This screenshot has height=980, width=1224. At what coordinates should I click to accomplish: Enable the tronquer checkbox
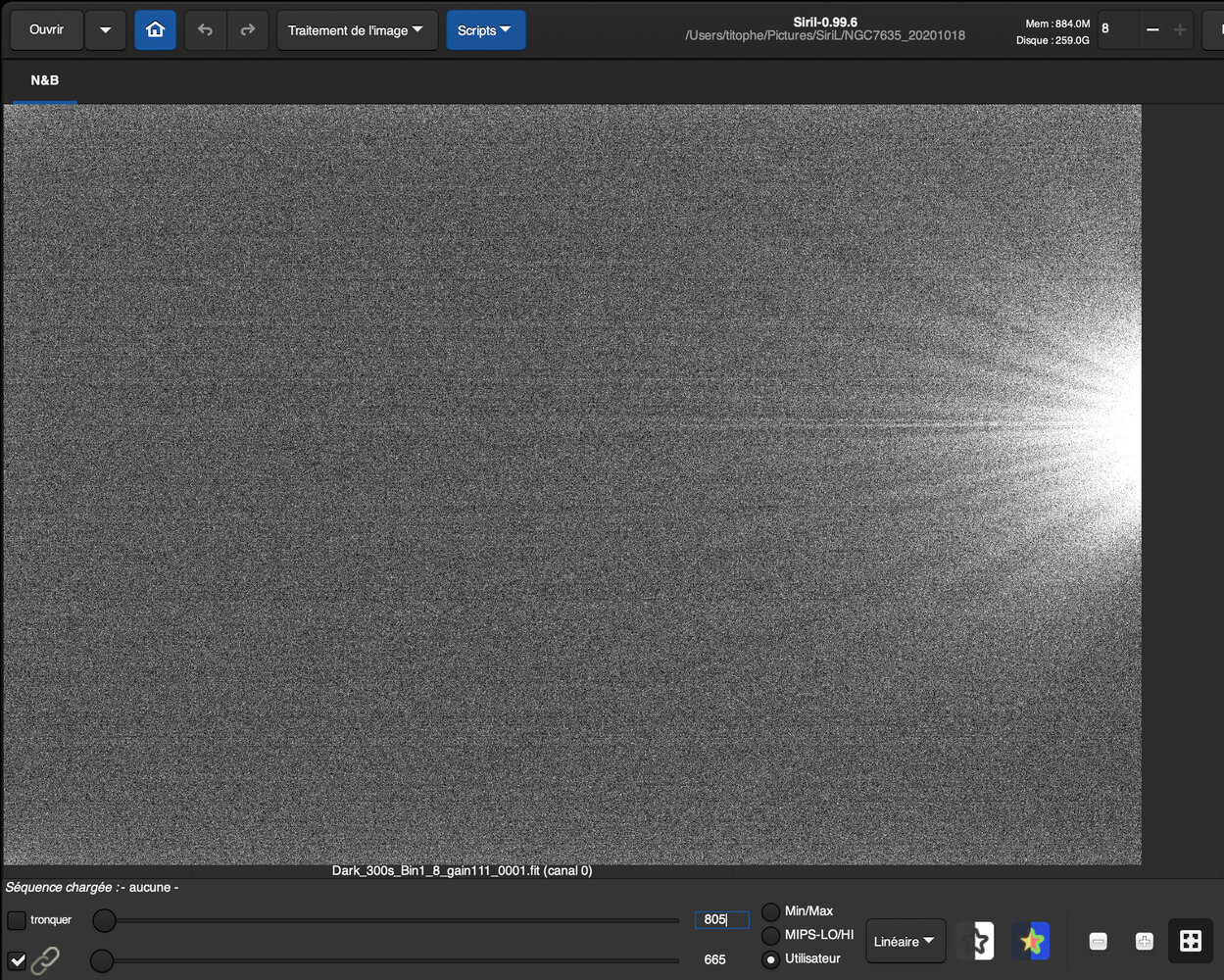17,920
